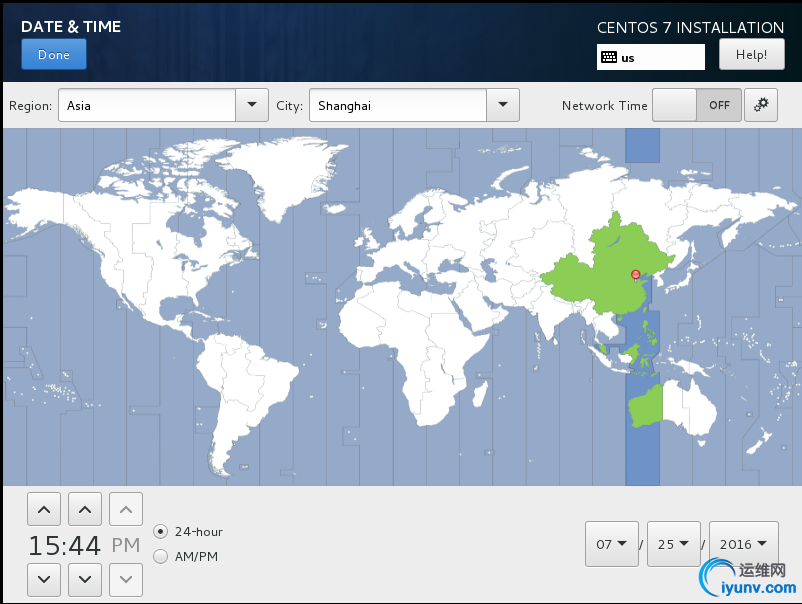Click the us keyboard layout indicator

651,57
